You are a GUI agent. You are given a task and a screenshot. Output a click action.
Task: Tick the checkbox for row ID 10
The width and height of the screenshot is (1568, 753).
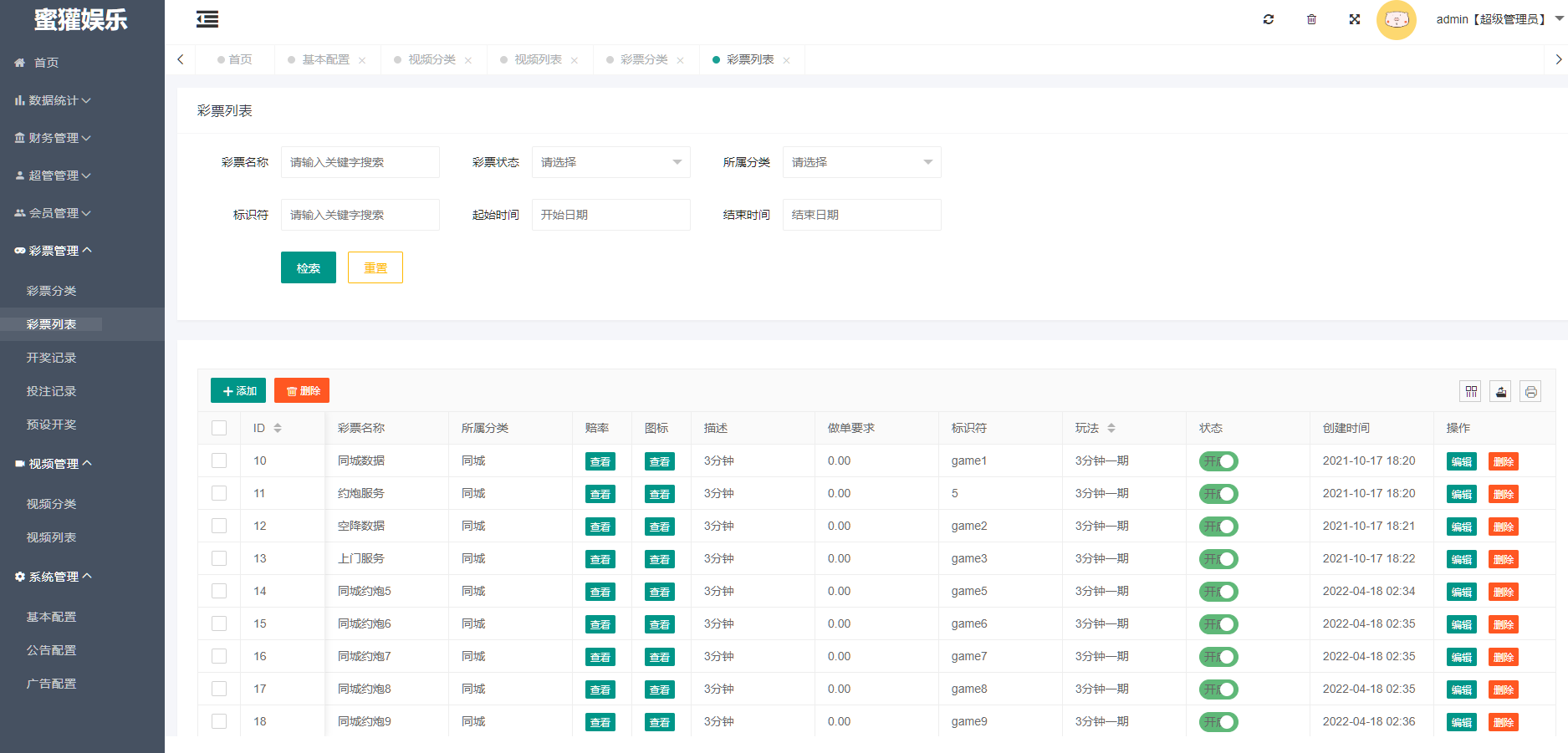tap(219, 460)
